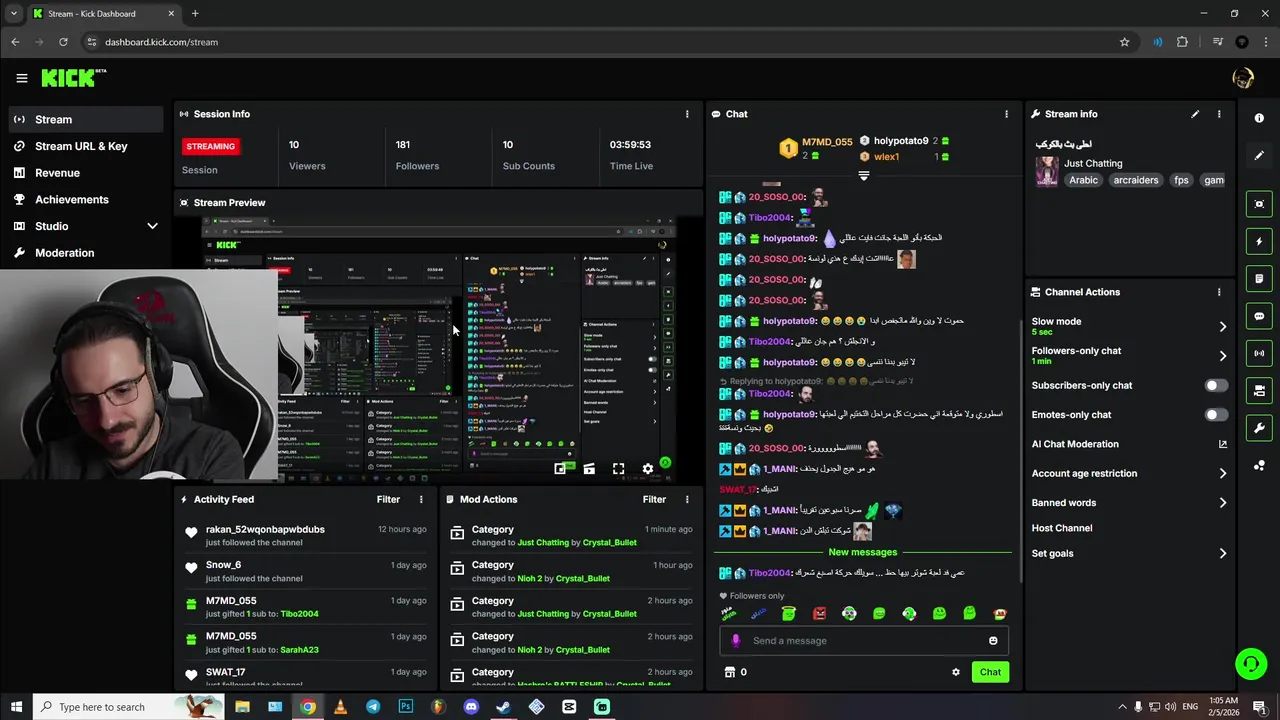Click the Host Channel option
The height and width of the screenshot is (720, 1280).
pyautogui.click(x=1062, y=528)
